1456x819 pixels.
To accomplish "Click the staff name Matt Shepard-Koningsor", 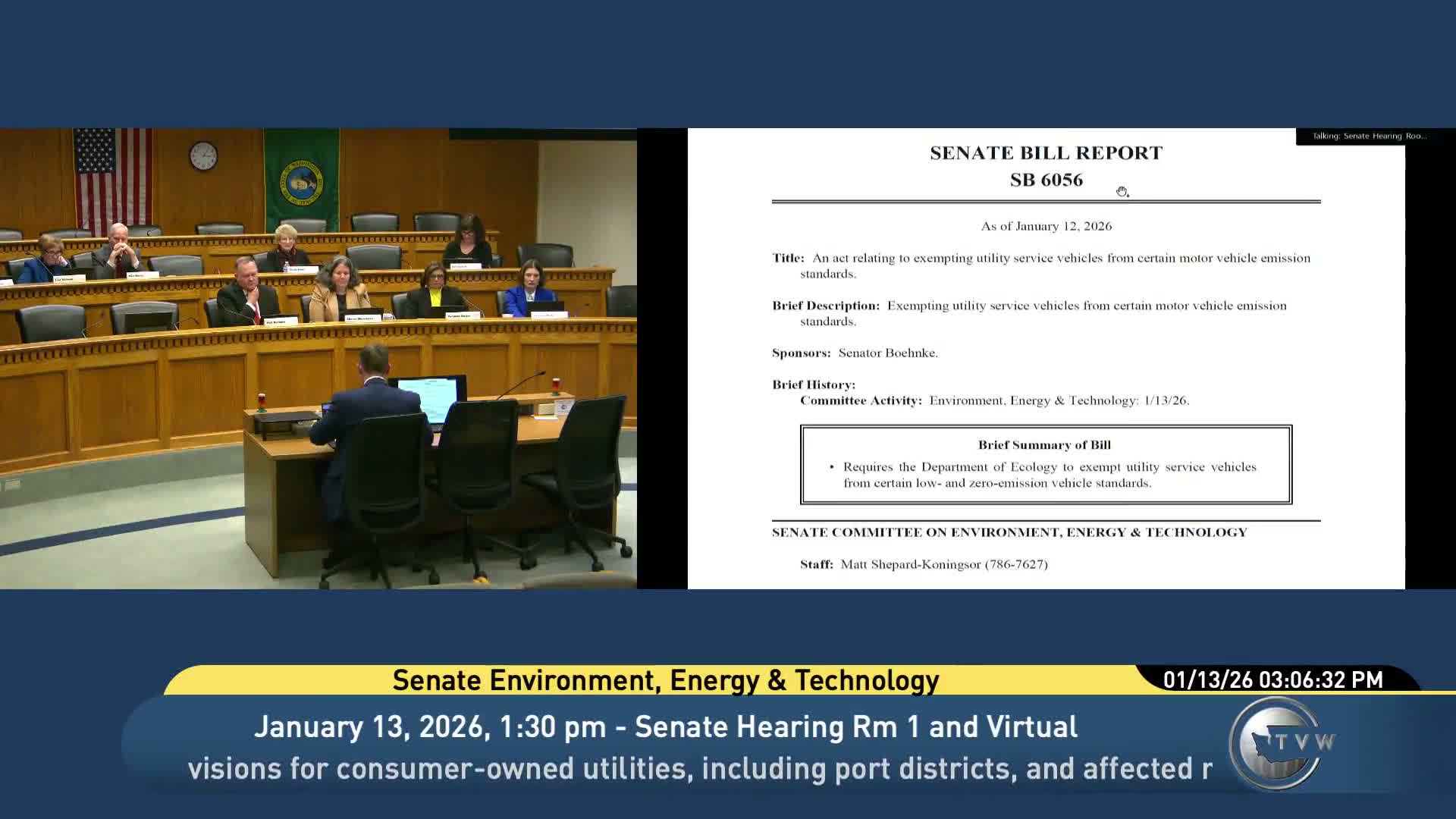I will [x=911, y=564].
